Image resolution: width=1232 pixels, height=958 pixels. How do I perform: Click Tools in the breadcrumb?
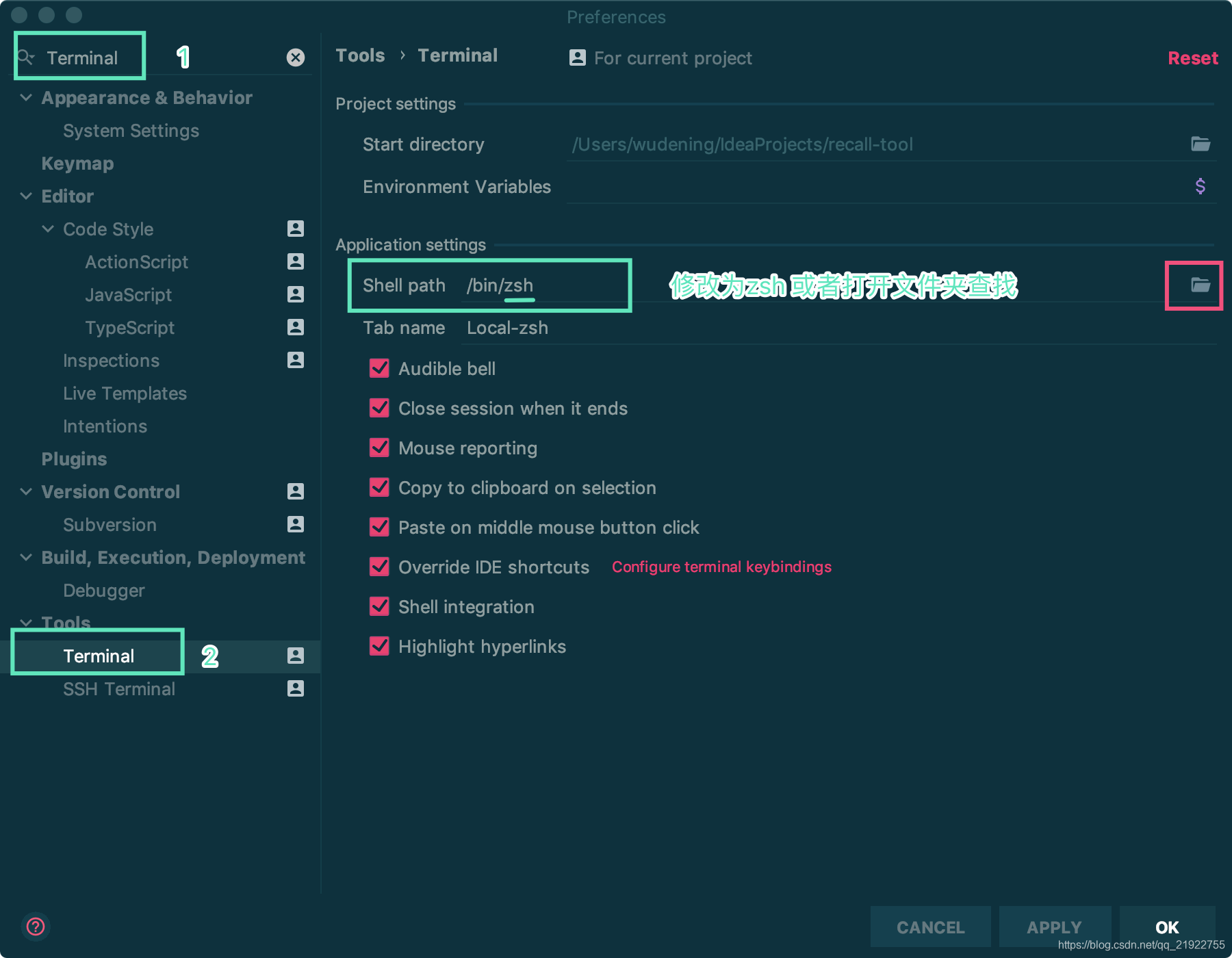[x=360, y=55]
